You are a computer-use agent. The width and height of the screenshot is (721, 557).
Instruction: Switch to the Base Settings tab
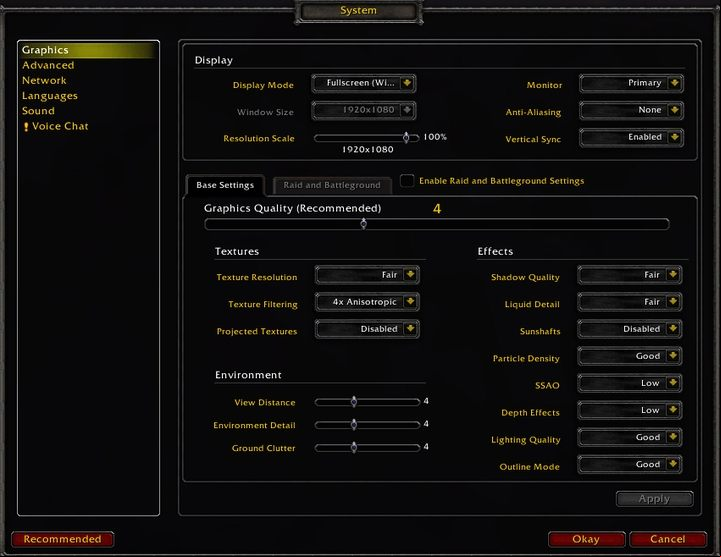225,185
